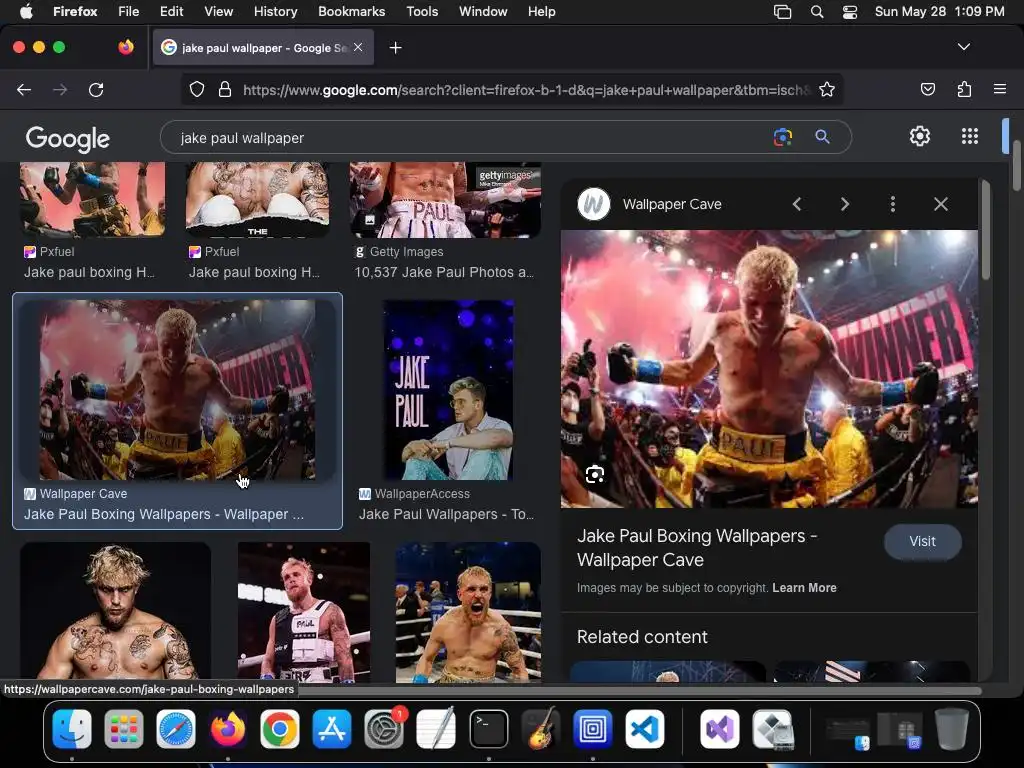Open the File menu
Screen dimensions: 1024x768
click(x=129, y=11)
